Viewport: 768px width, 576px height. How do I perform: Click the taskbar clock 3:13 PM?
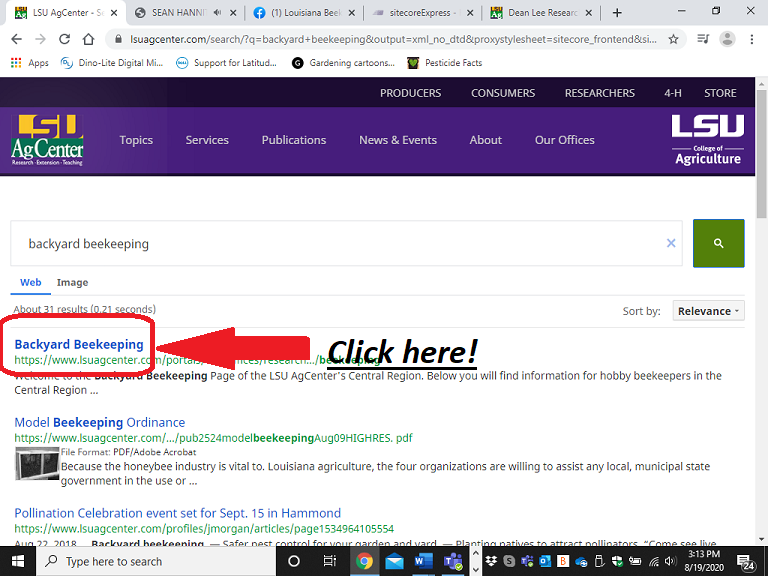point(704,554)
